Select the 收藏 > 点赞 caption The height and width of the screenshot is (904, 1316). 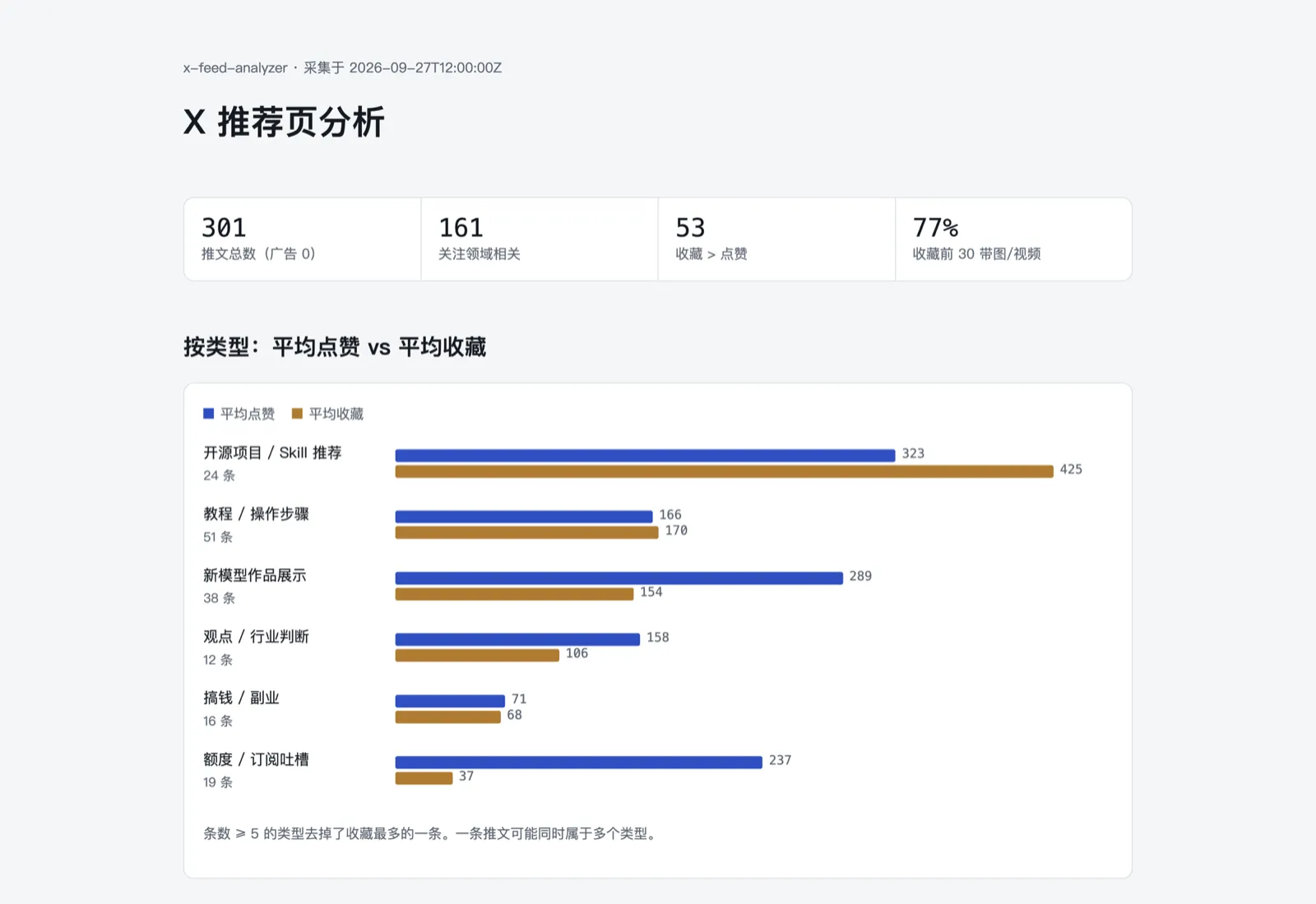click(x=711, y=253)
